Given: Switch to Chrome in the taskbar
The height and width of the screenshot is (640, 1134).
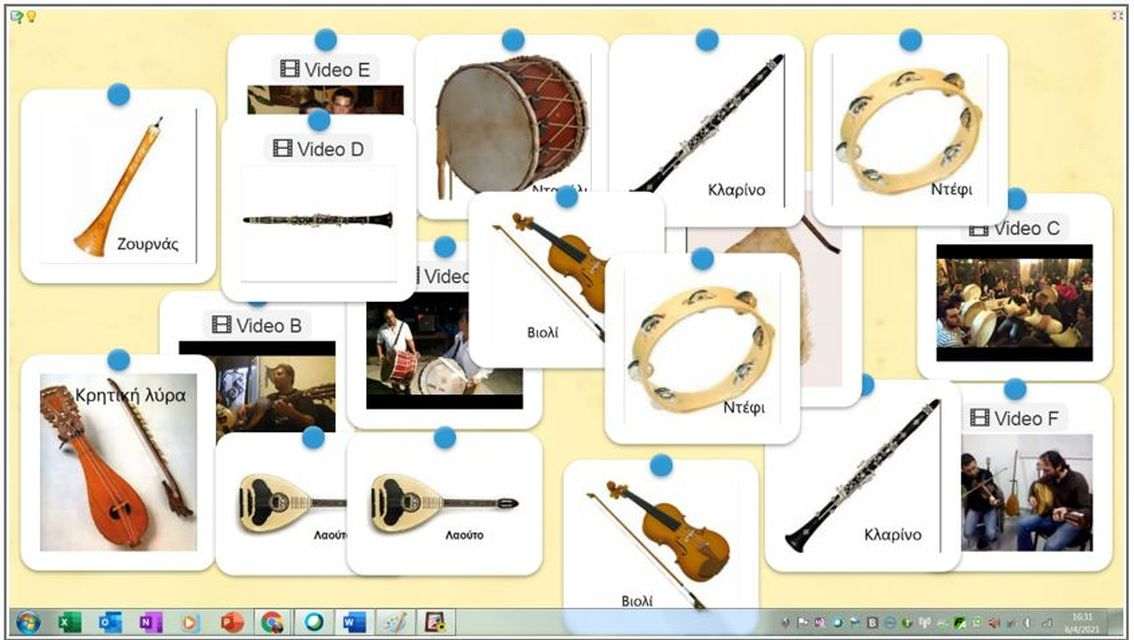Looking at the screenshot, I should 272,622.
